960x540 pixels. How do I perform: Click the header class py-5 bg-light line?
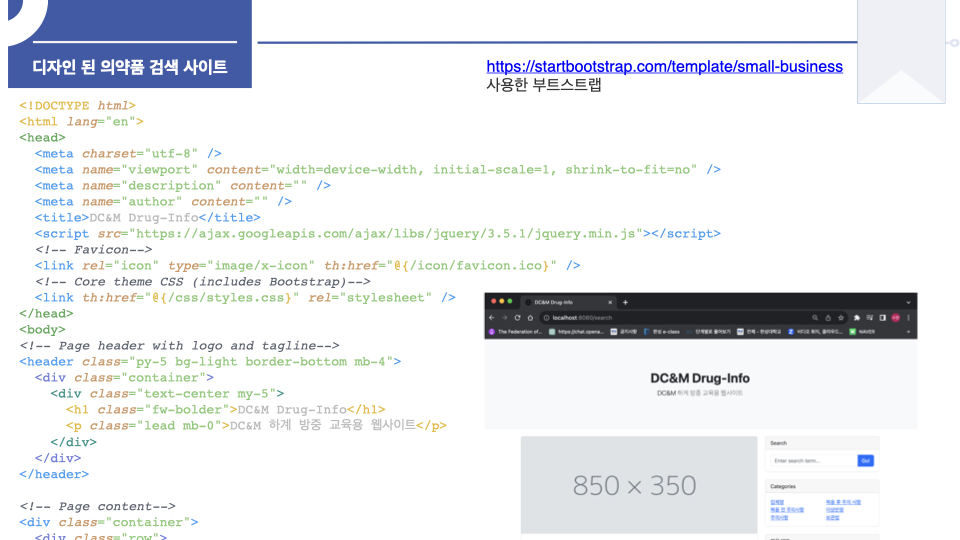coord(210,361)
